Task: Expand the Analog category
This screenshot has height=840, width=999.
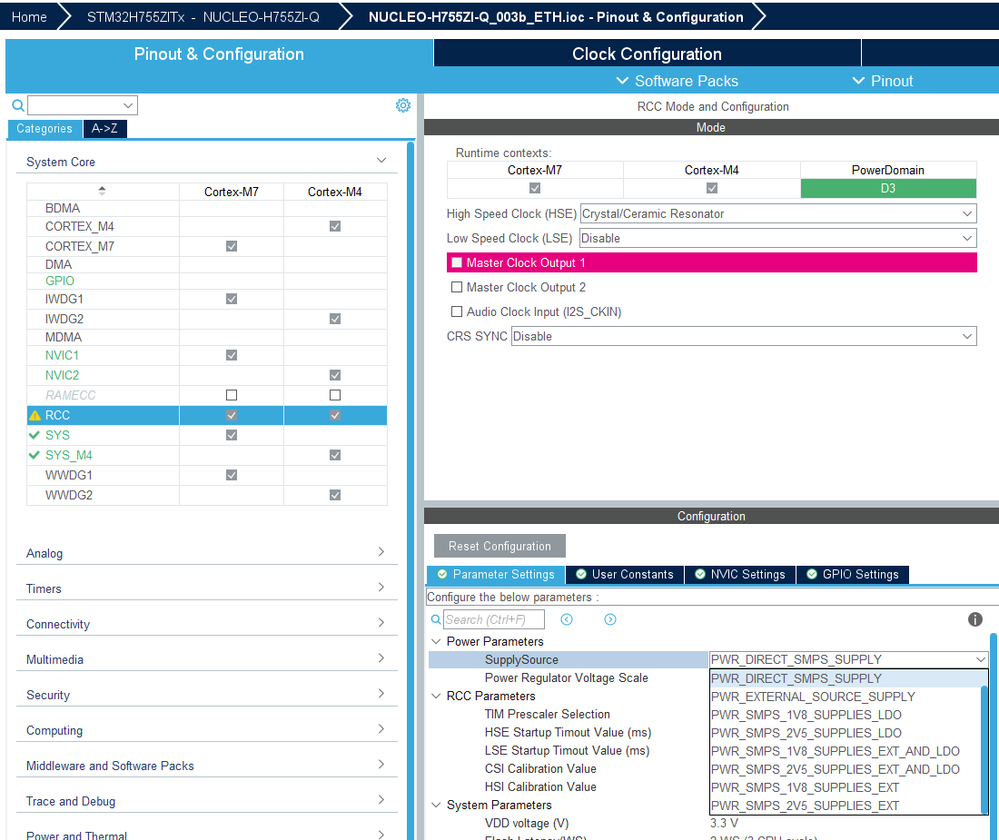Action: (381, 552)
